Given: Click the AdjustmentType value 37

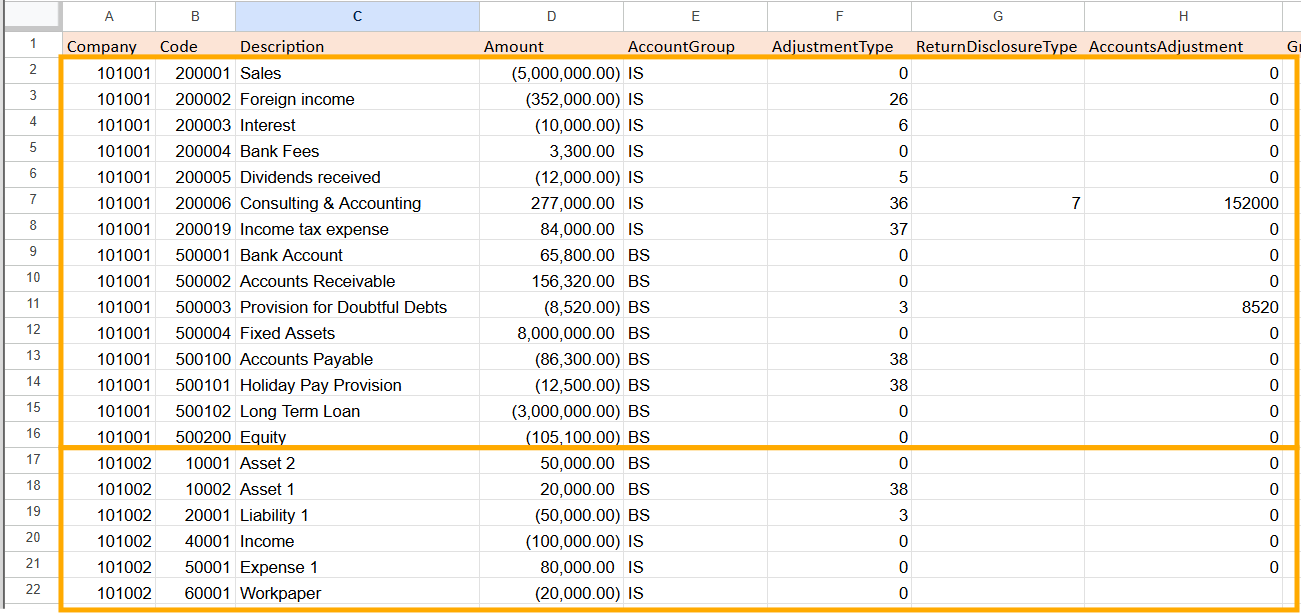Looking at the screenshot, I should (x=840, y=229).
